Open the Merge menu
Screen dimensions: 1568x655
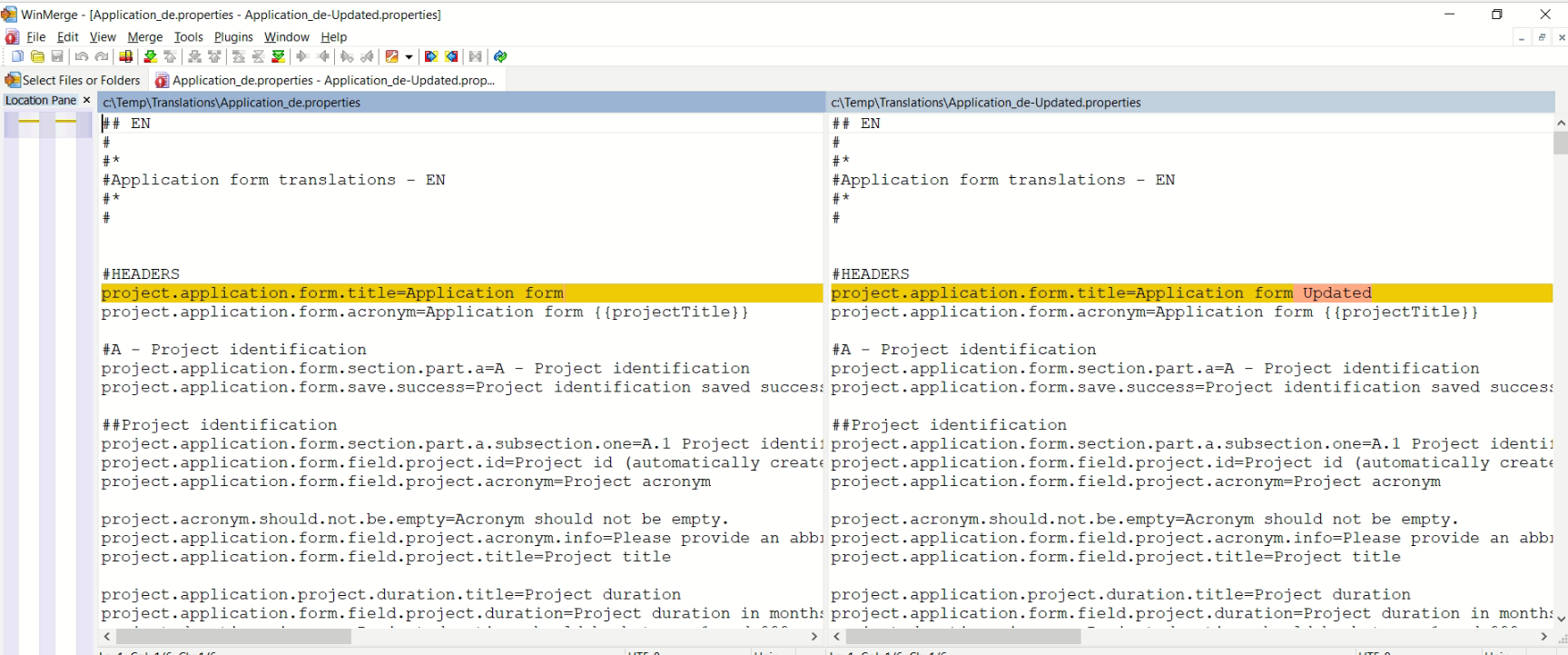click(144, 37)
